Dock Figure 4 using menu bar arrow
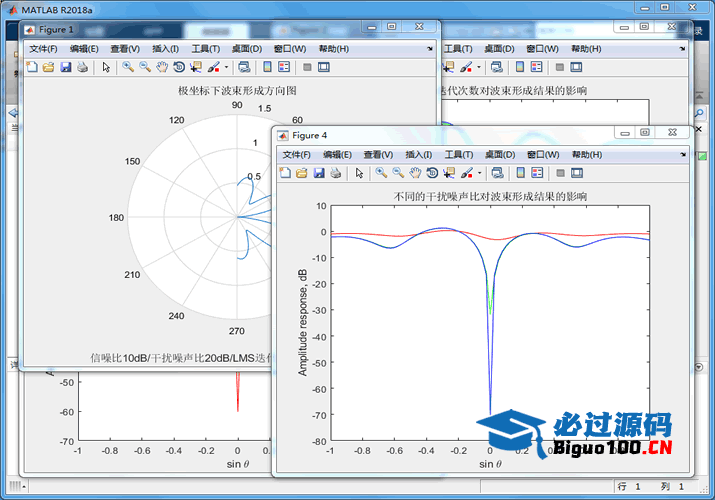 pos(683,155)
